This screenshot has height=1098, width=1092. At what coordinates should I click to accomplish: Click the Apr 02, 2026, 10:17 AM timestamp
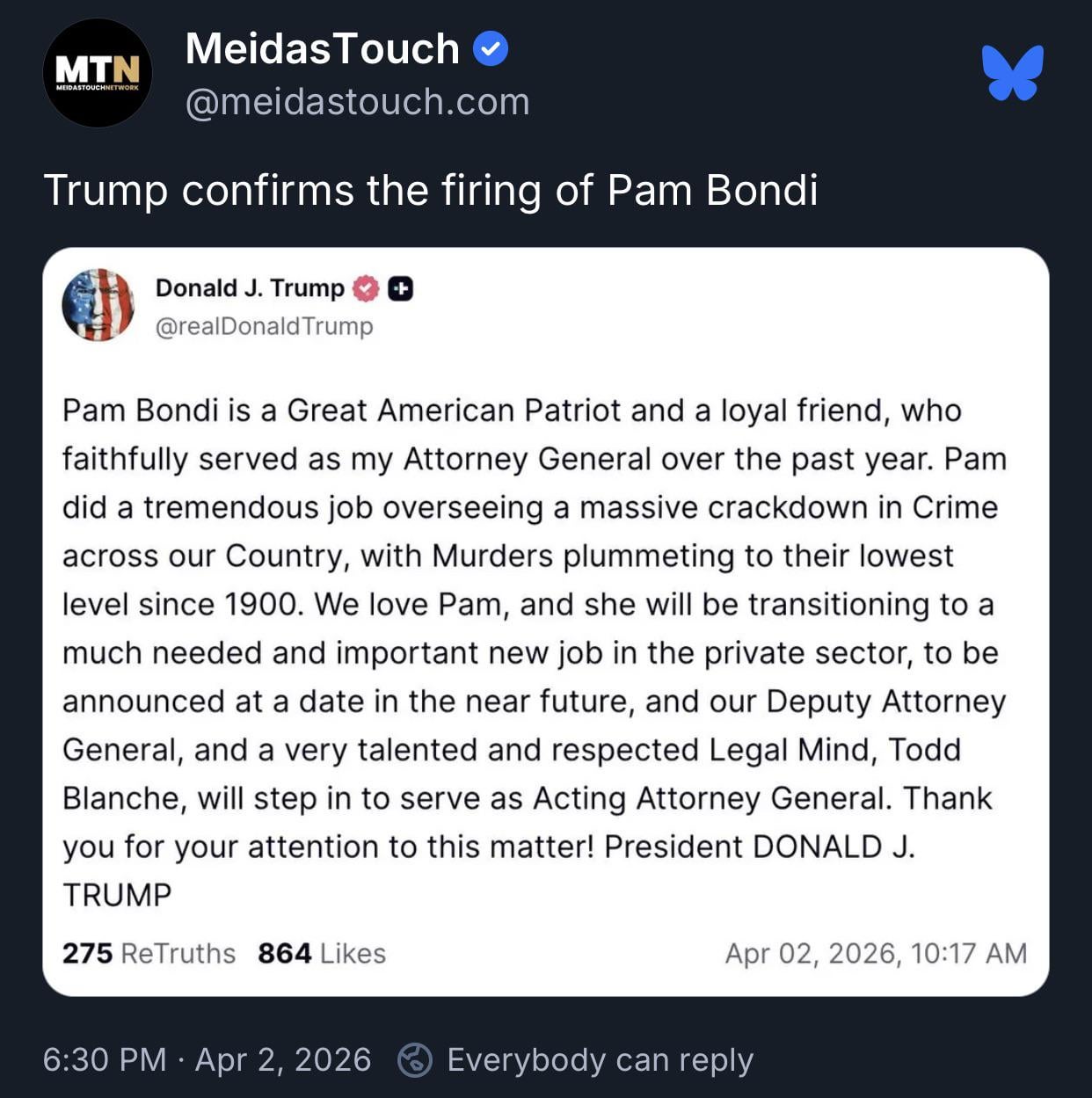tap(875, 953)
